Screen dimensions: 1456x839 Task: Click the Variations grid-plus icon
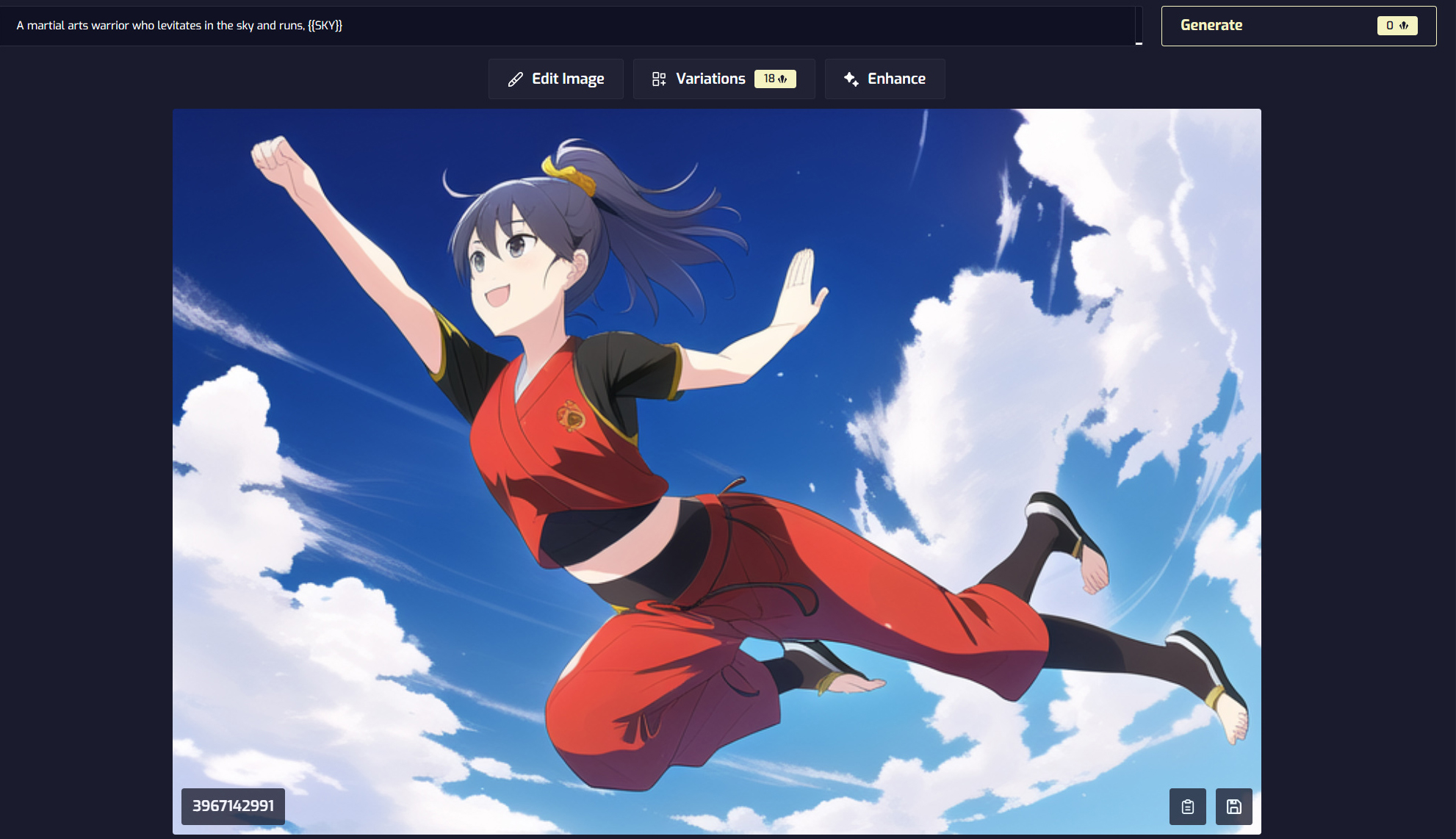point(659,79)
